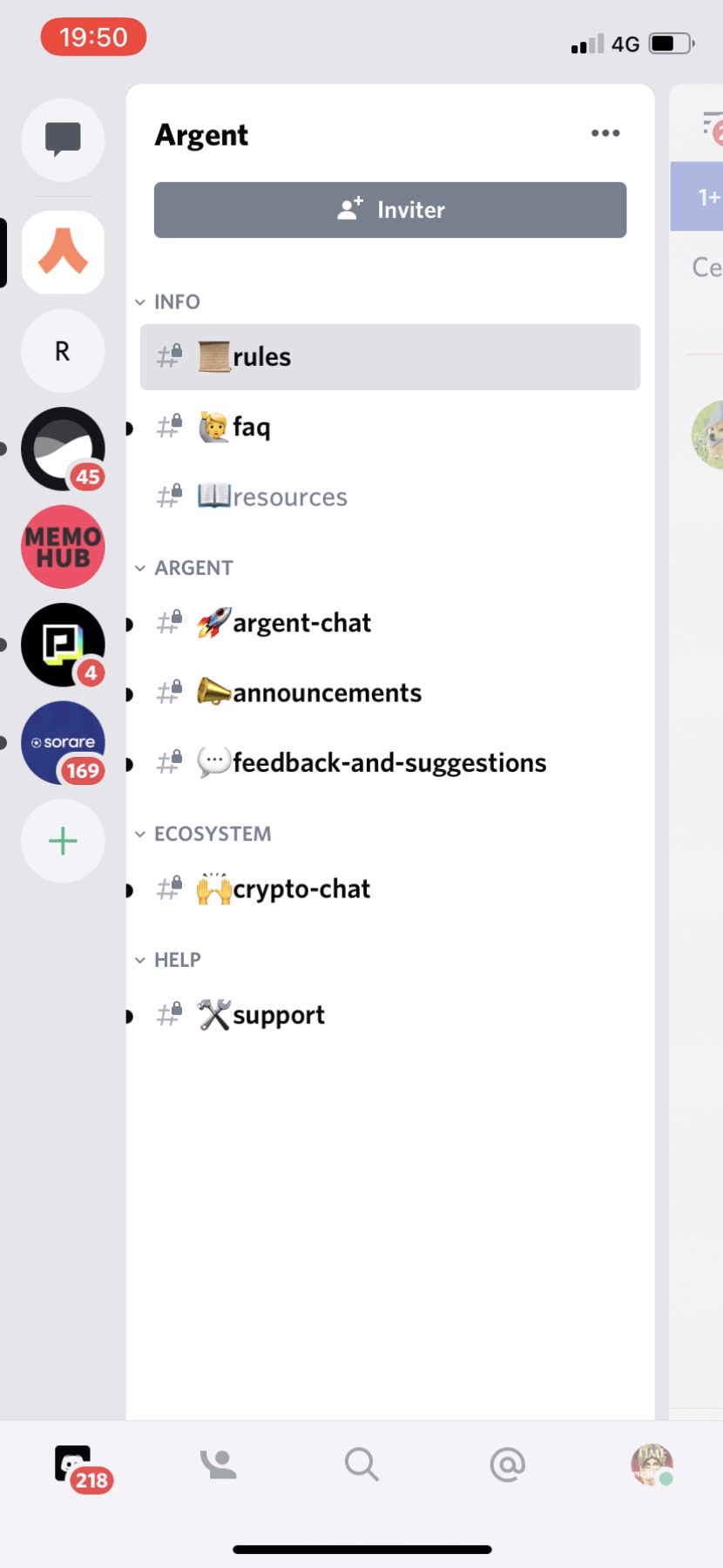Open the search icon in bottom bar
Screen dimensions: 723x1568
pos(361,1464)
